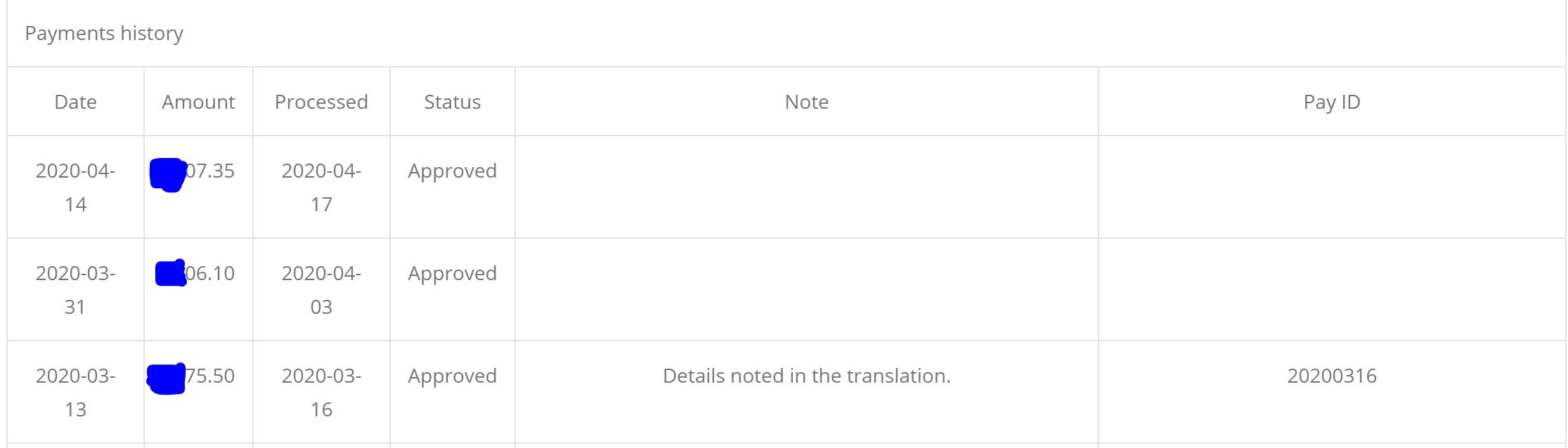Image resolution: width=1568 pixels, height=448 pixels.
Task: Click processed date 2020-04-17
Action: click(321, 187)
